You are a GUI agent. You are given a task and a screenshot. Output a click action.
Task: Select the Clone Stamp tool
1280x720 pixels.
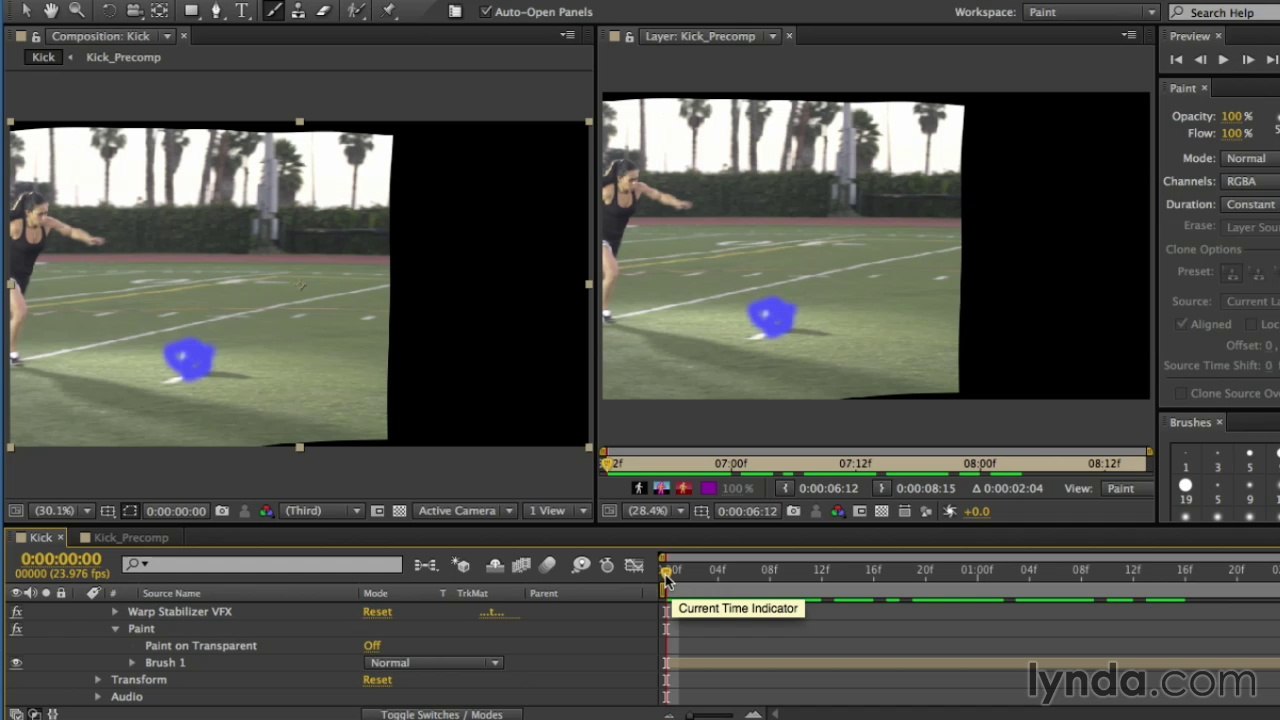point(298,11)
